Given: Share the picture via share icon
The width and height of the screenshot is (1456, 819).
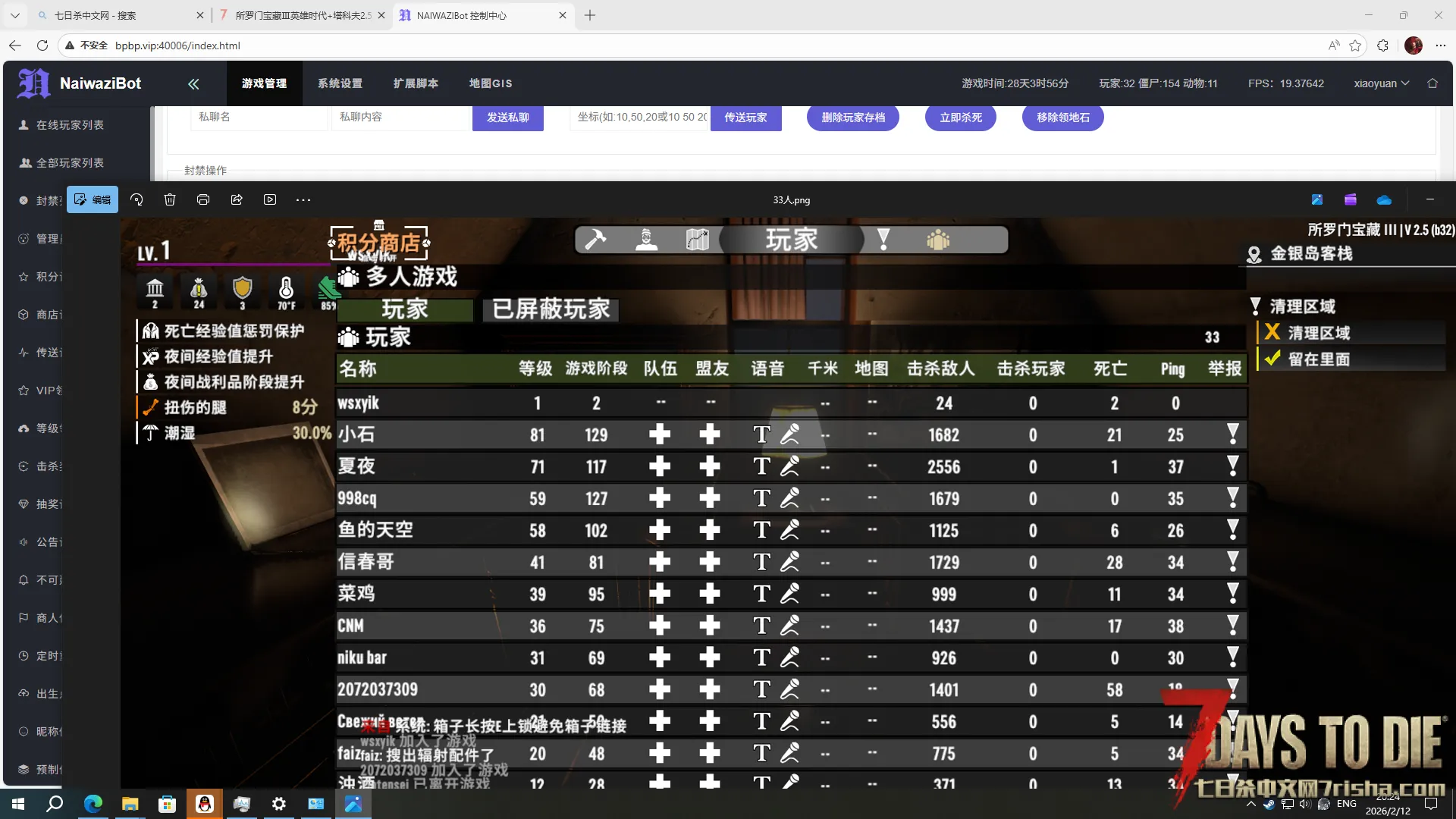Looking at the screenshot, I should [237, 199].
